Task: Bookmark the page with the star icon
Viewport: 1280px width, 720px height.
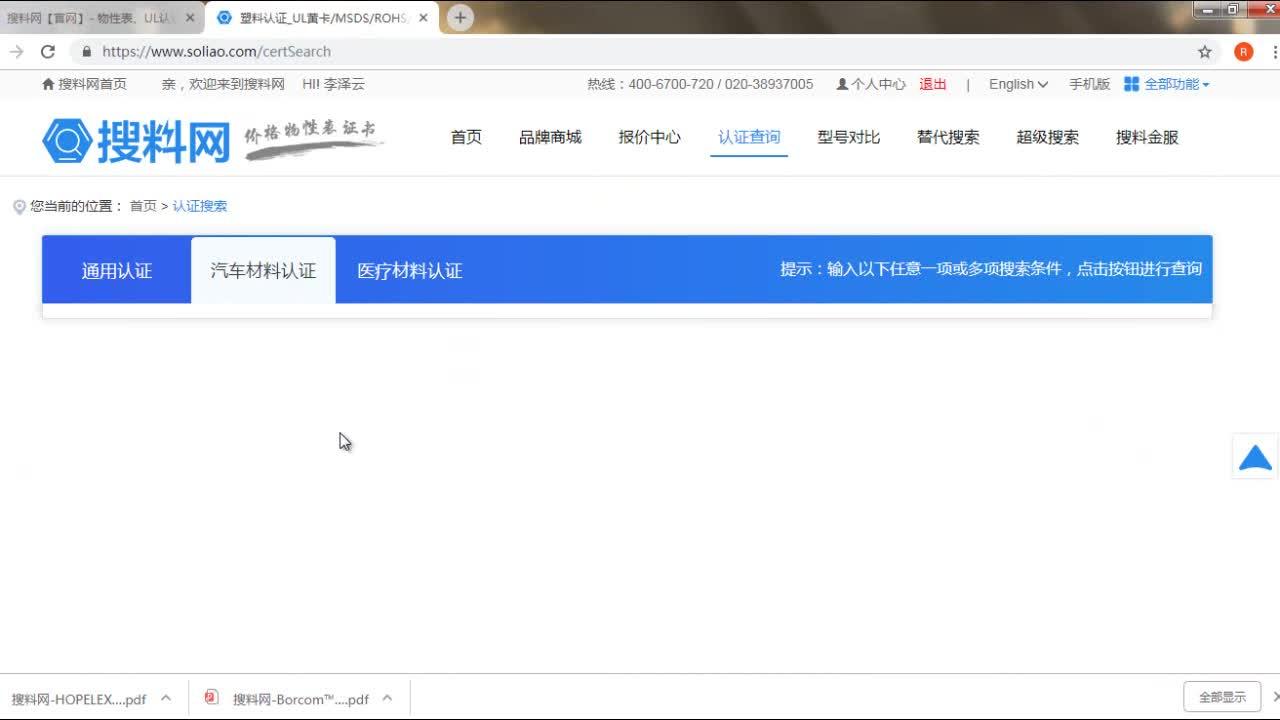Action: tap(1205, 51)
